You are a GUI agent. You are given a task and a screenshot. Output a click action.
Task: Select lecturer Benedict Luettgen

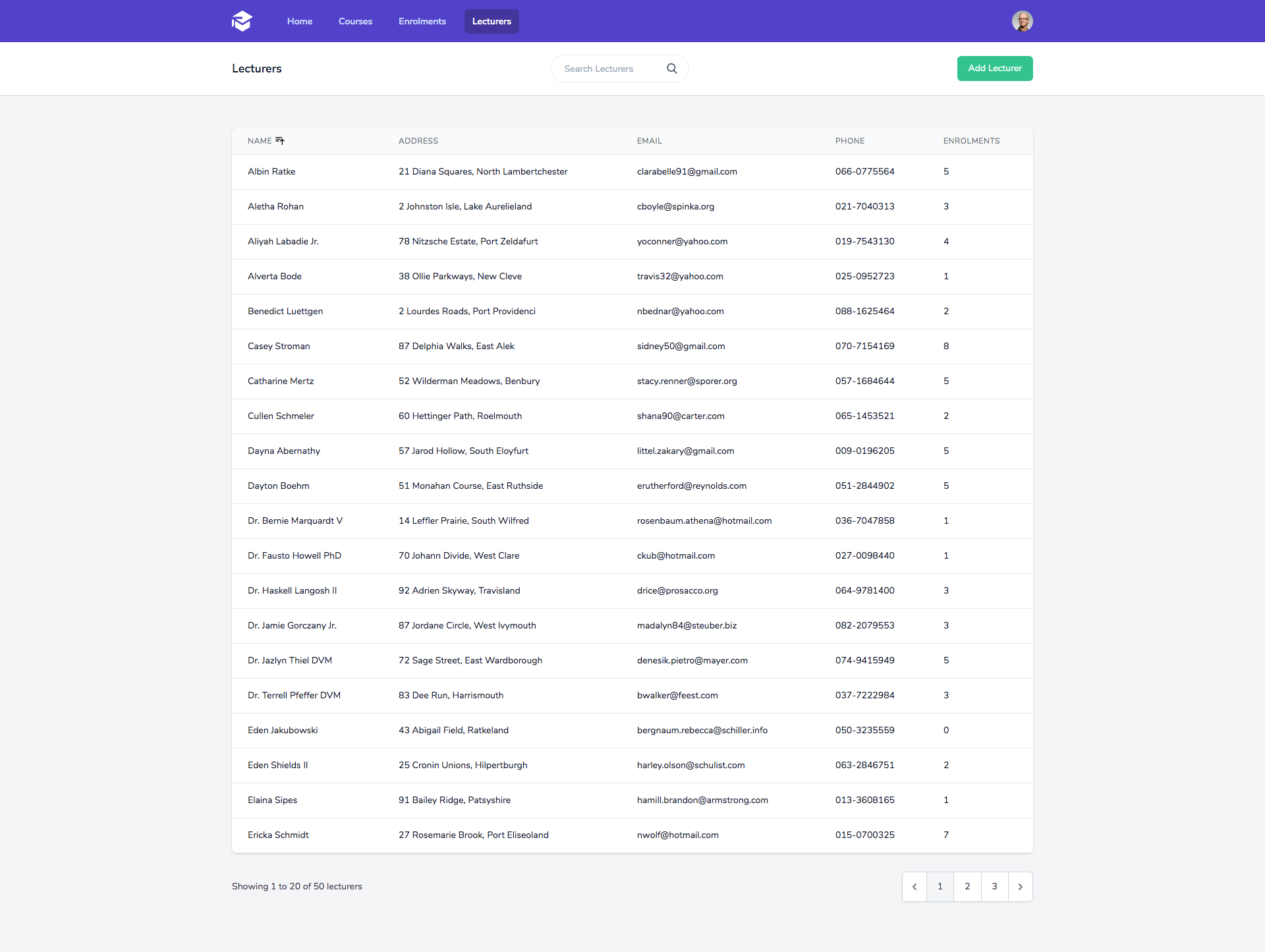click(285, 312)
